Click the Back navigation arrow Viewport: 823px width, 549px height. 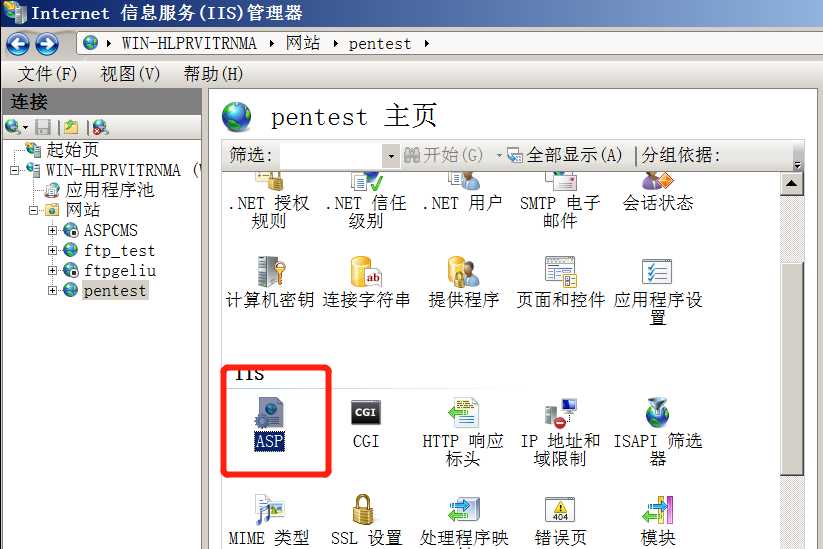(x=18, y=44)
